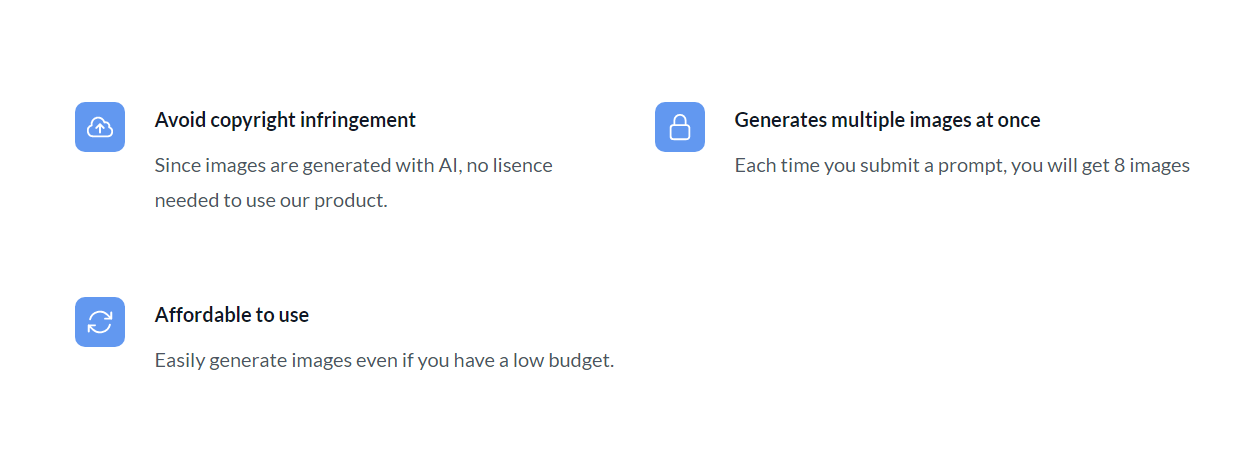Click the cloud upload icon
This screenshot has height=469, width=1240.
tap(100, 127)
